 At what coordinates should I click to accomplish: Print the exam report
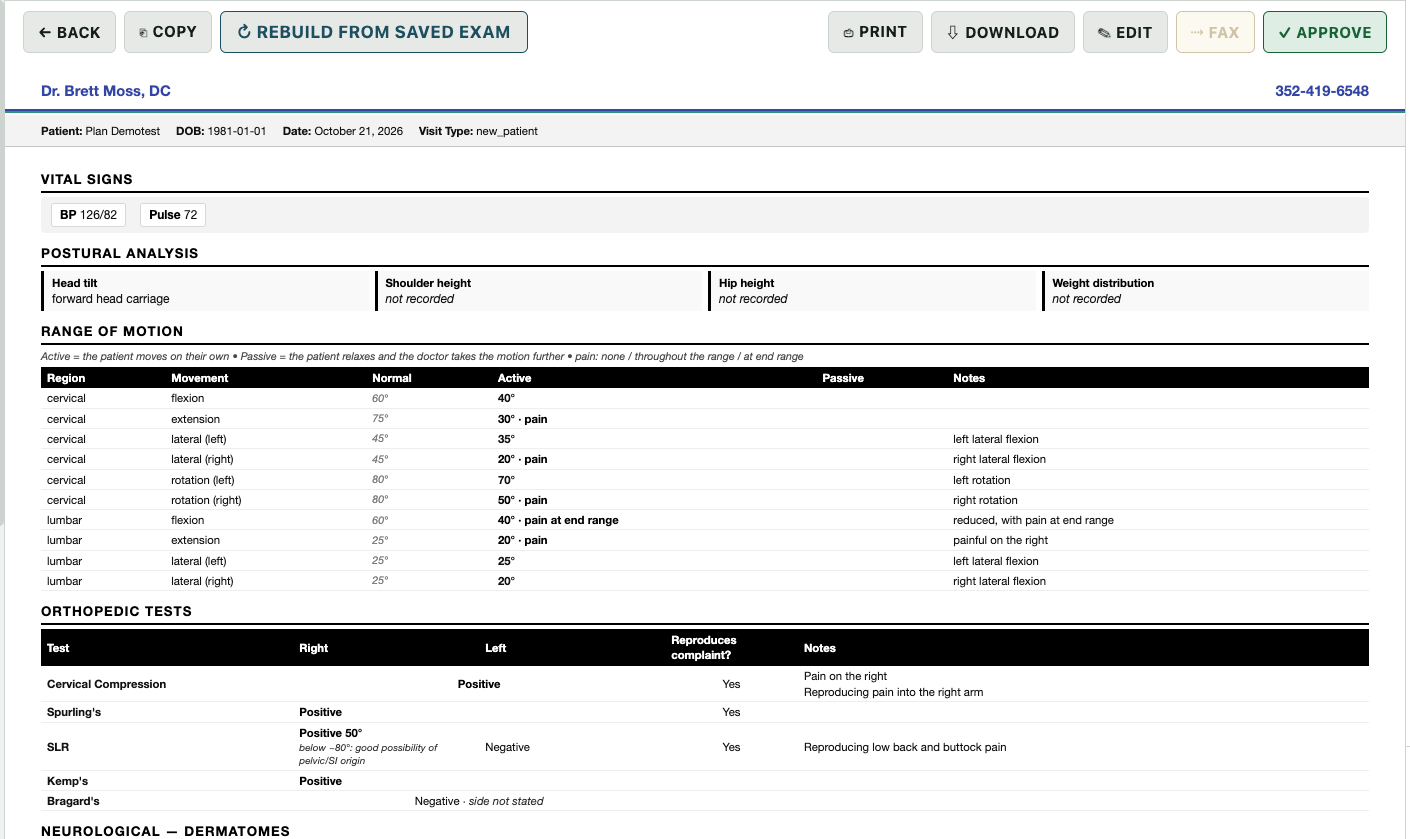click(875, 32)
